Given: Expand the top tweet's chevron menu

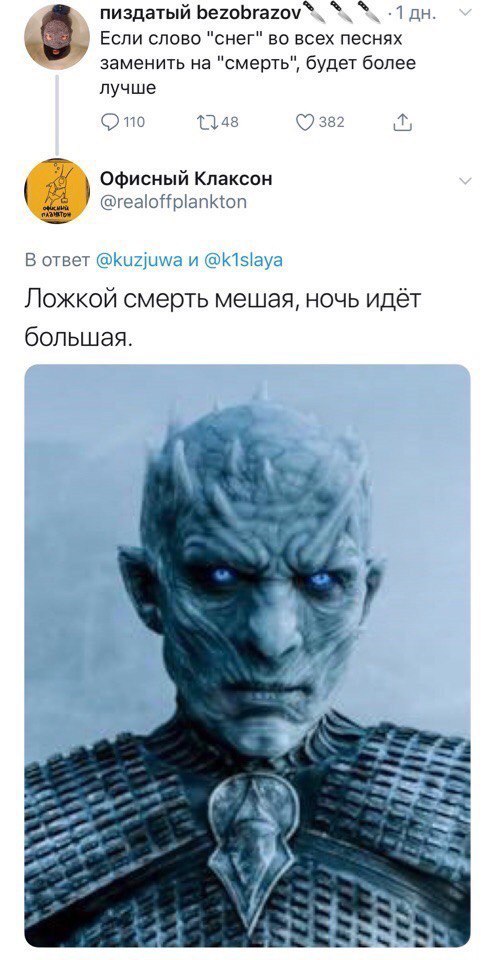Looking at the screenshot, I should coord(465,12).
